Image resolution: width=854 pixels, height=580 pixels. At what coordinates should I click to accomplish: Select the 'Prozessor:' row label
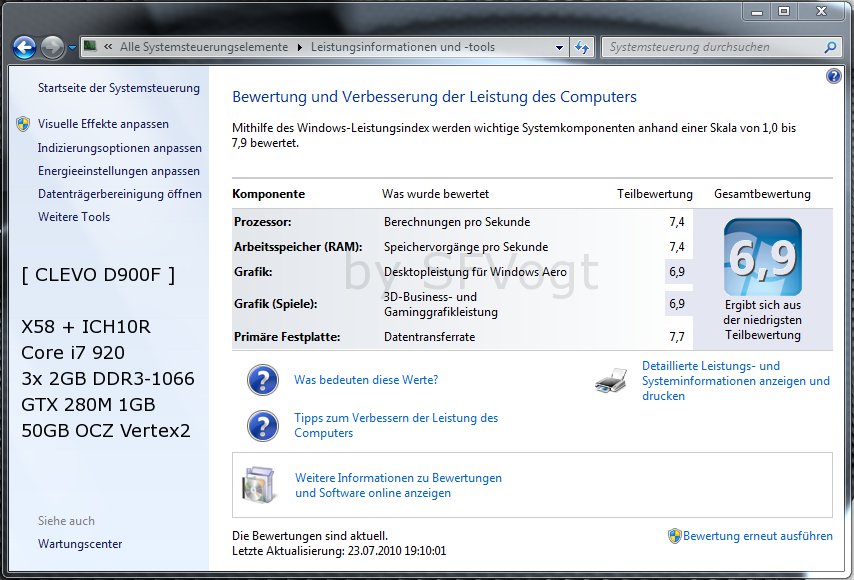(263, 222)
